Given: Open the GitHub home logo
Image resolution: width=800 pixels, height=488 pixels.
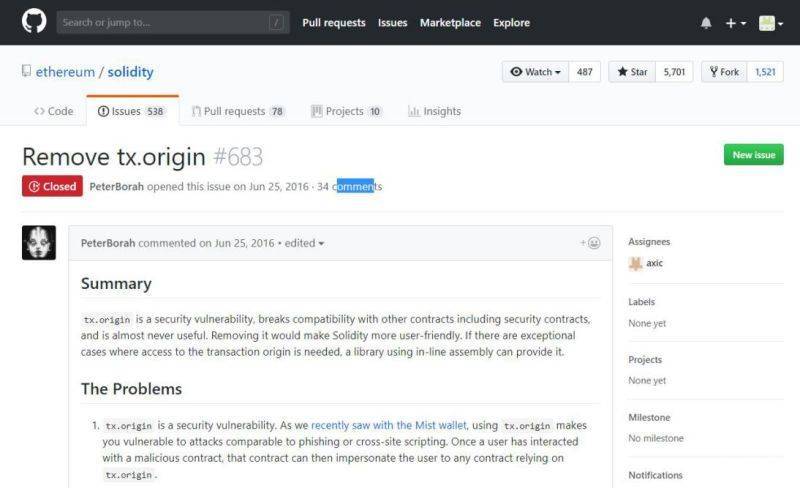Looking at the screenshot, I should pyautogui.click(x=34, y=22).
